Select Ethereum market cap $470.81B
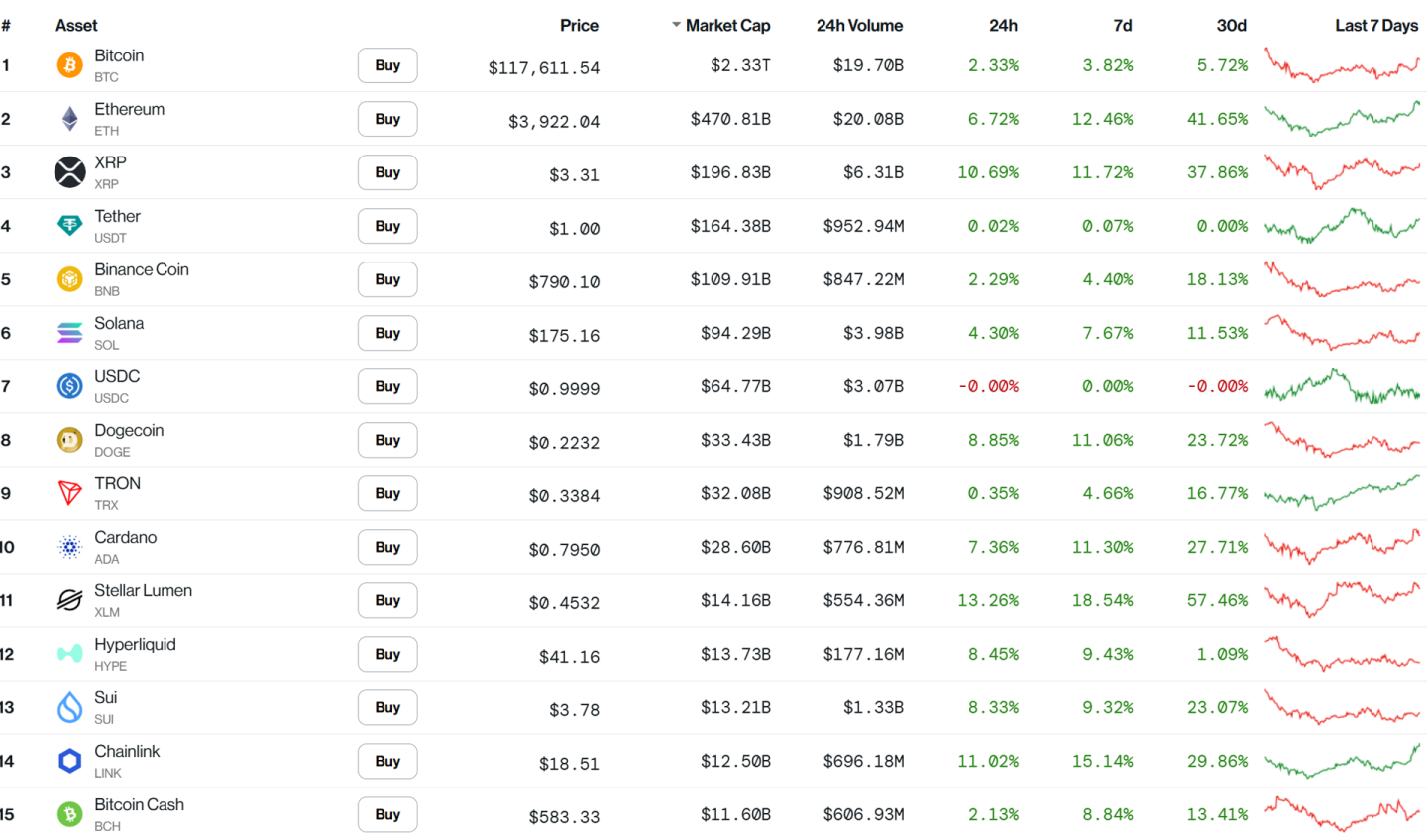 point(730,119)
